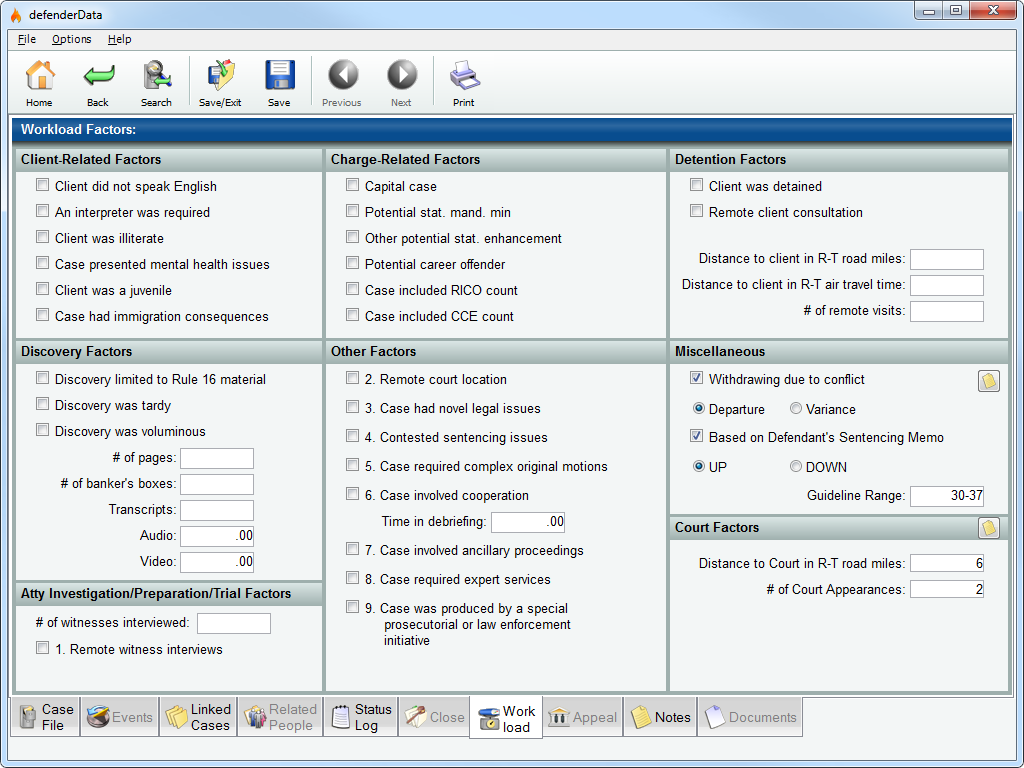Open the note icon in Miscellaneous section
1024x768 pixels.
989,381
